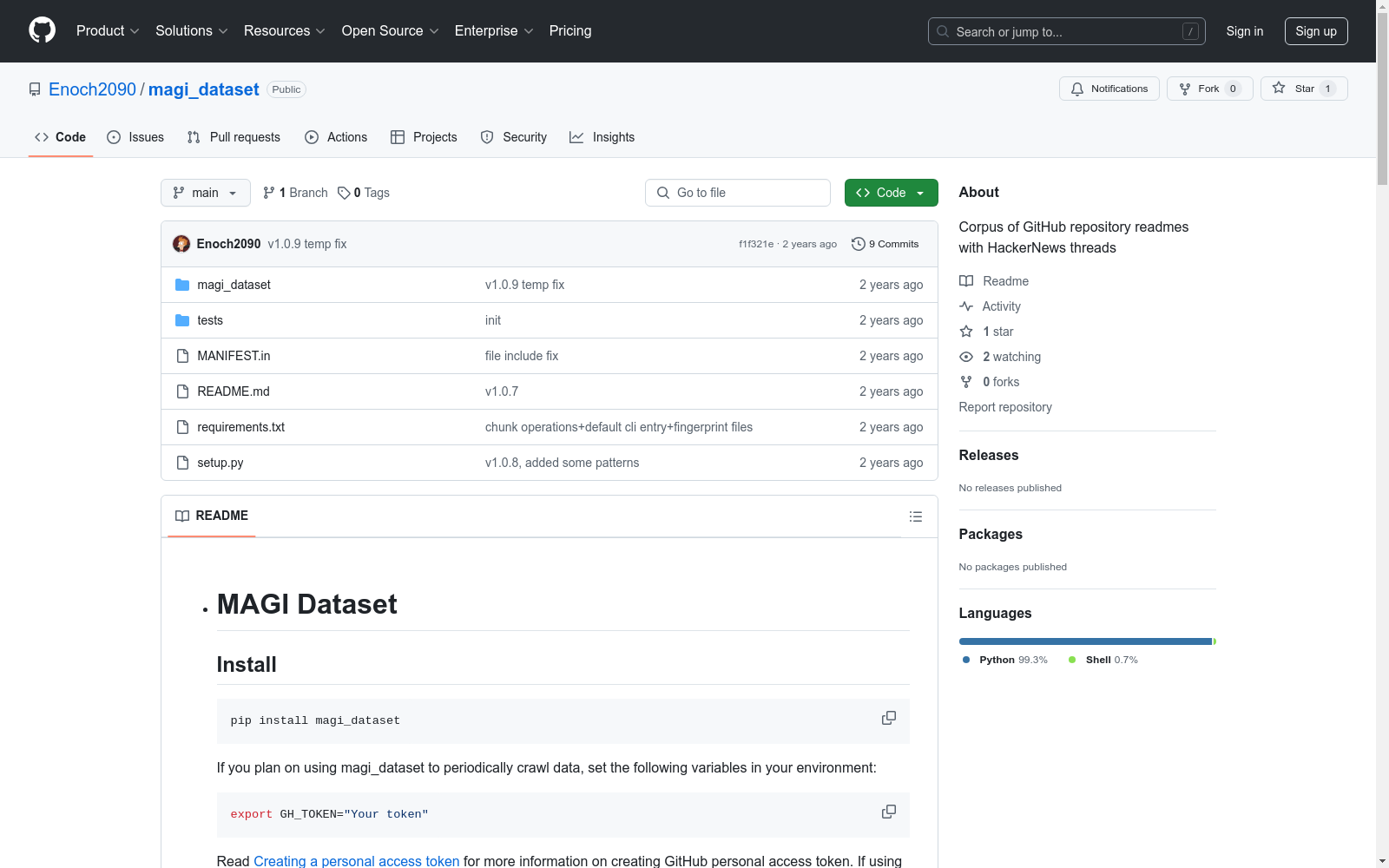Click the commit history clock icon
Viewport: 1389px width, 868px height.
(x=859, y=244)
